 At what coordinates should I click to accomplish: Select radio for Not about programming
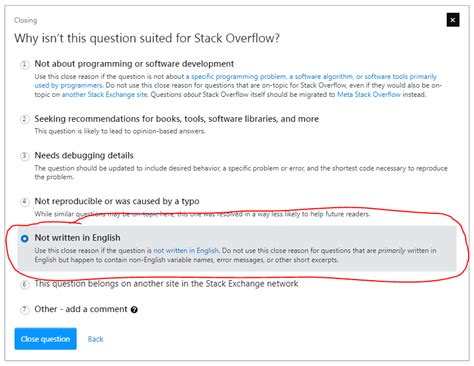pos(24,64)
